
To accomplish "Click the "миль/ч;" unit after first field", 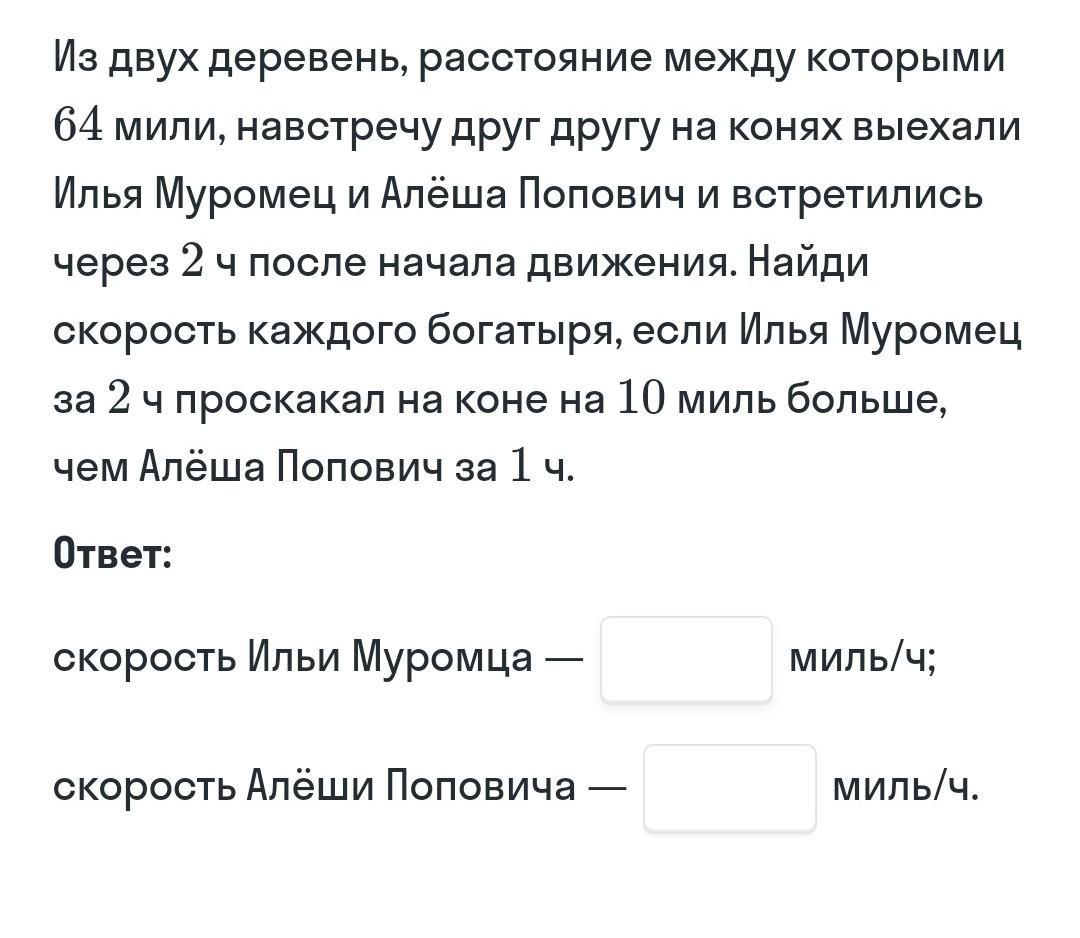I will (x=862, y=658).
